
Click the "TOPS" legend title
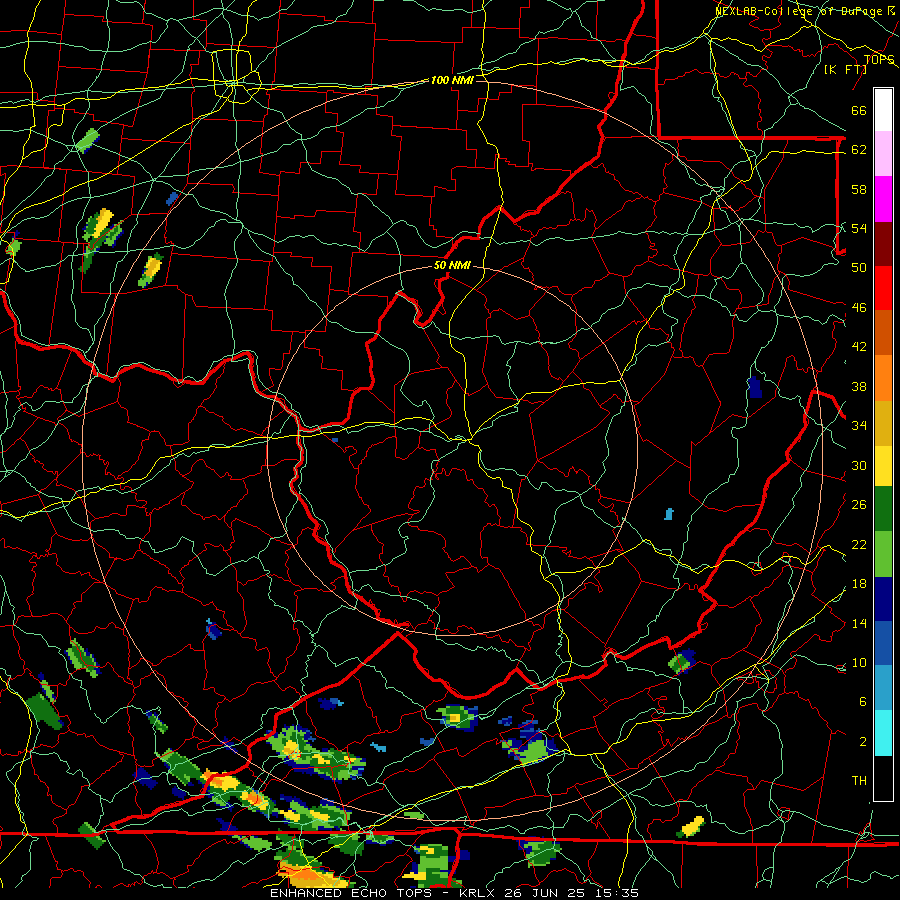(879, 59)
